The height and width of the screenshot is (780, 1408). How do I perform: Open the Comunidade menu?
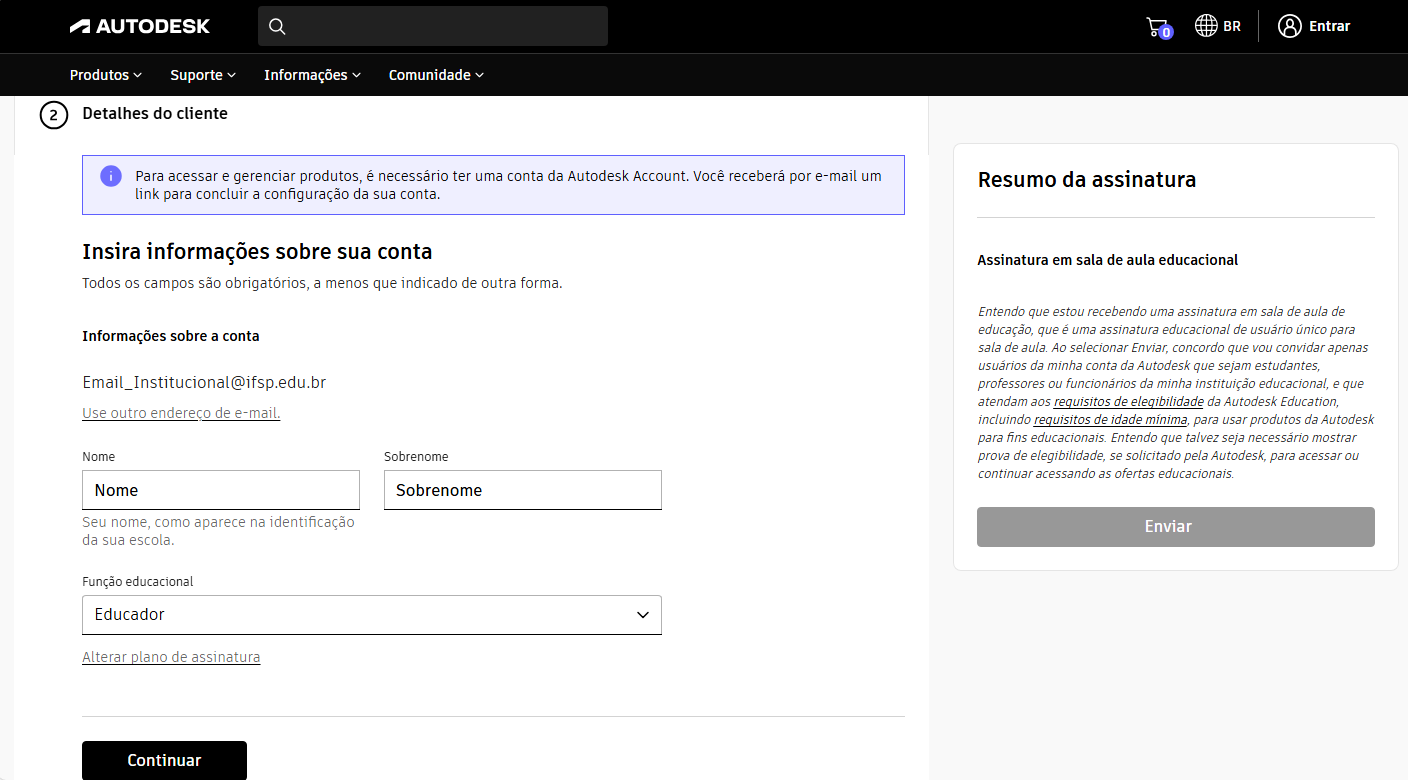point(436,75)
